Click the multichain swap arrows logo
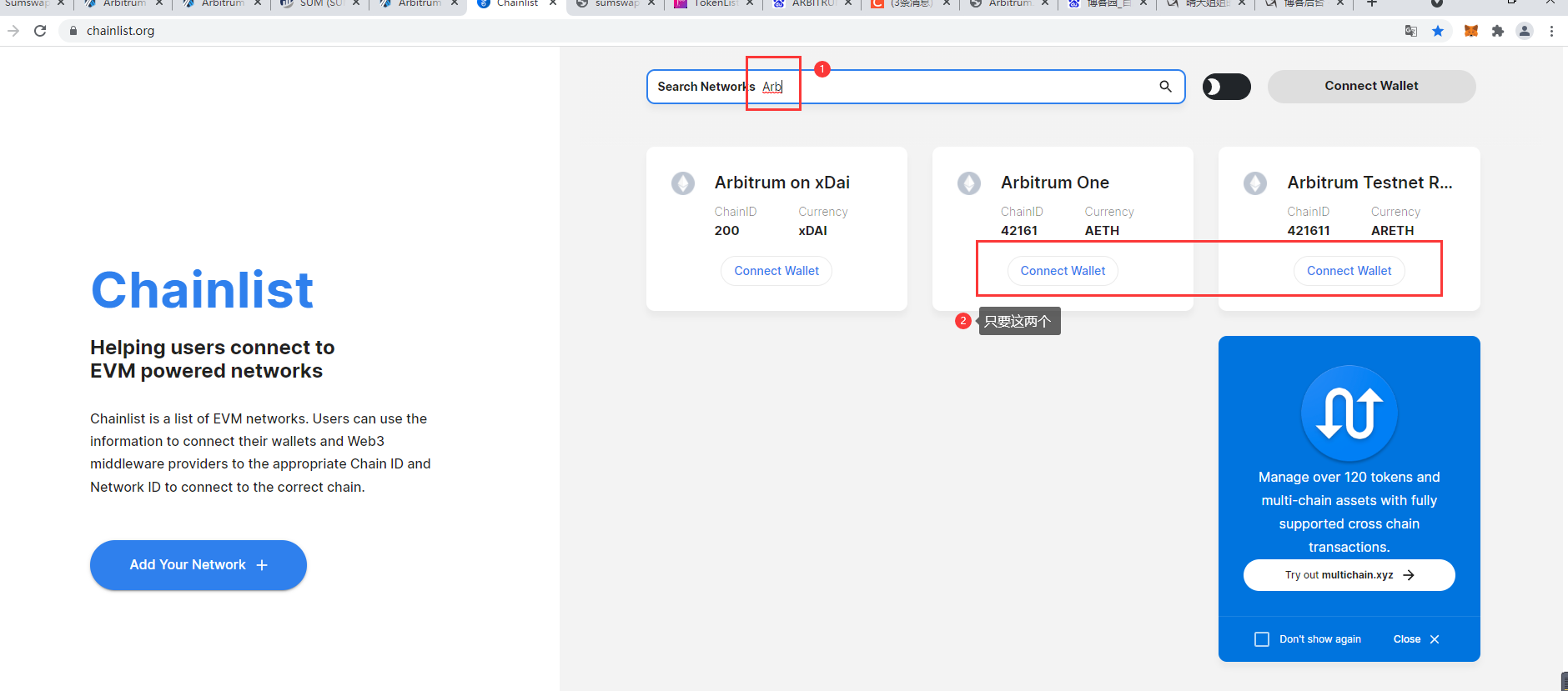The width and height of the screenshot is (1568, 691). pos(1349,413)
